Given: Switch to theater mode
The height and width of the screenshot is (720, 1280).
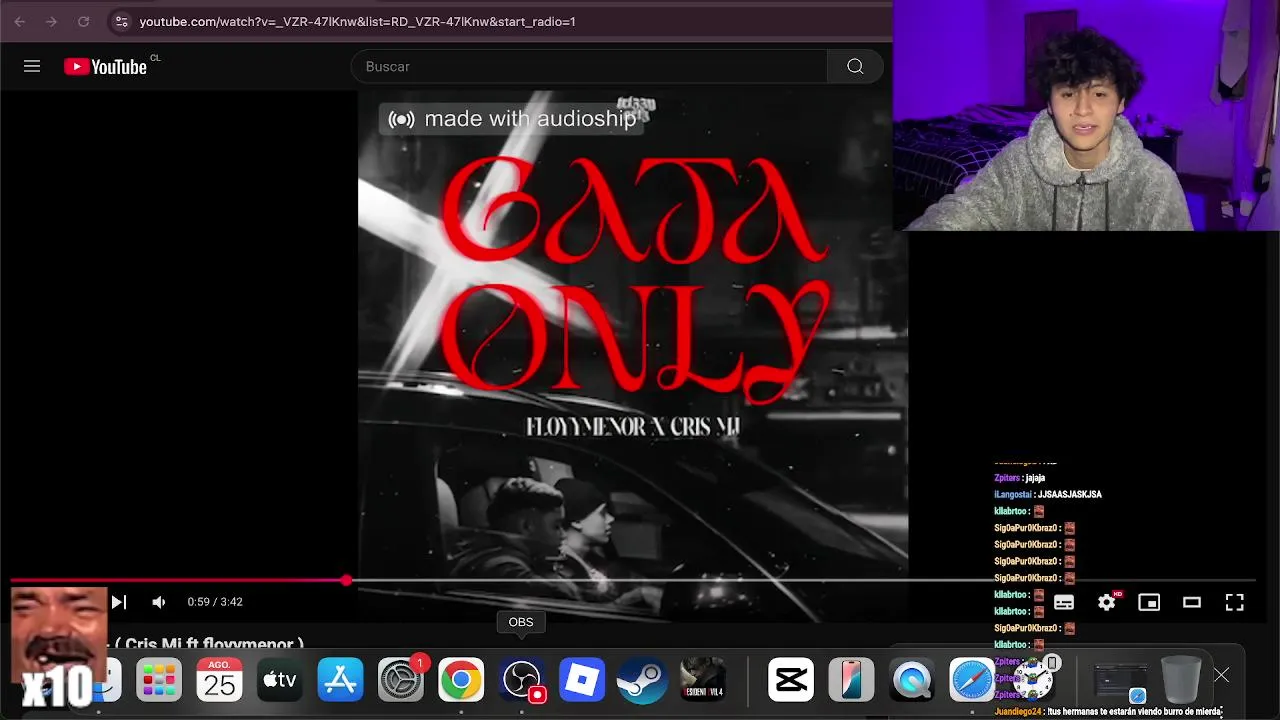Looking at the screenshot, I should 1192,602.
